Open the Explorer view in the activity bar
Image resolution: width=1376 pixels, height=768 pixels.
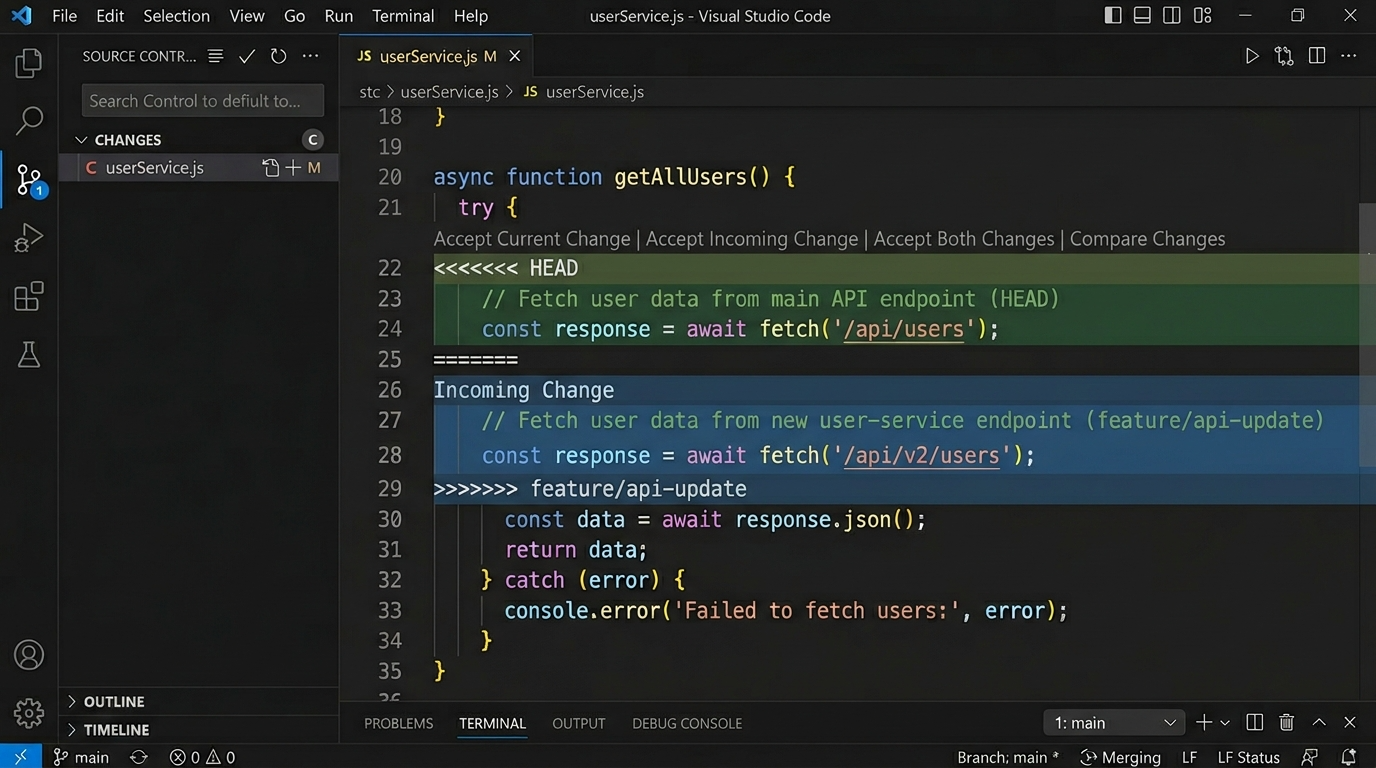[x=29, y=63]
